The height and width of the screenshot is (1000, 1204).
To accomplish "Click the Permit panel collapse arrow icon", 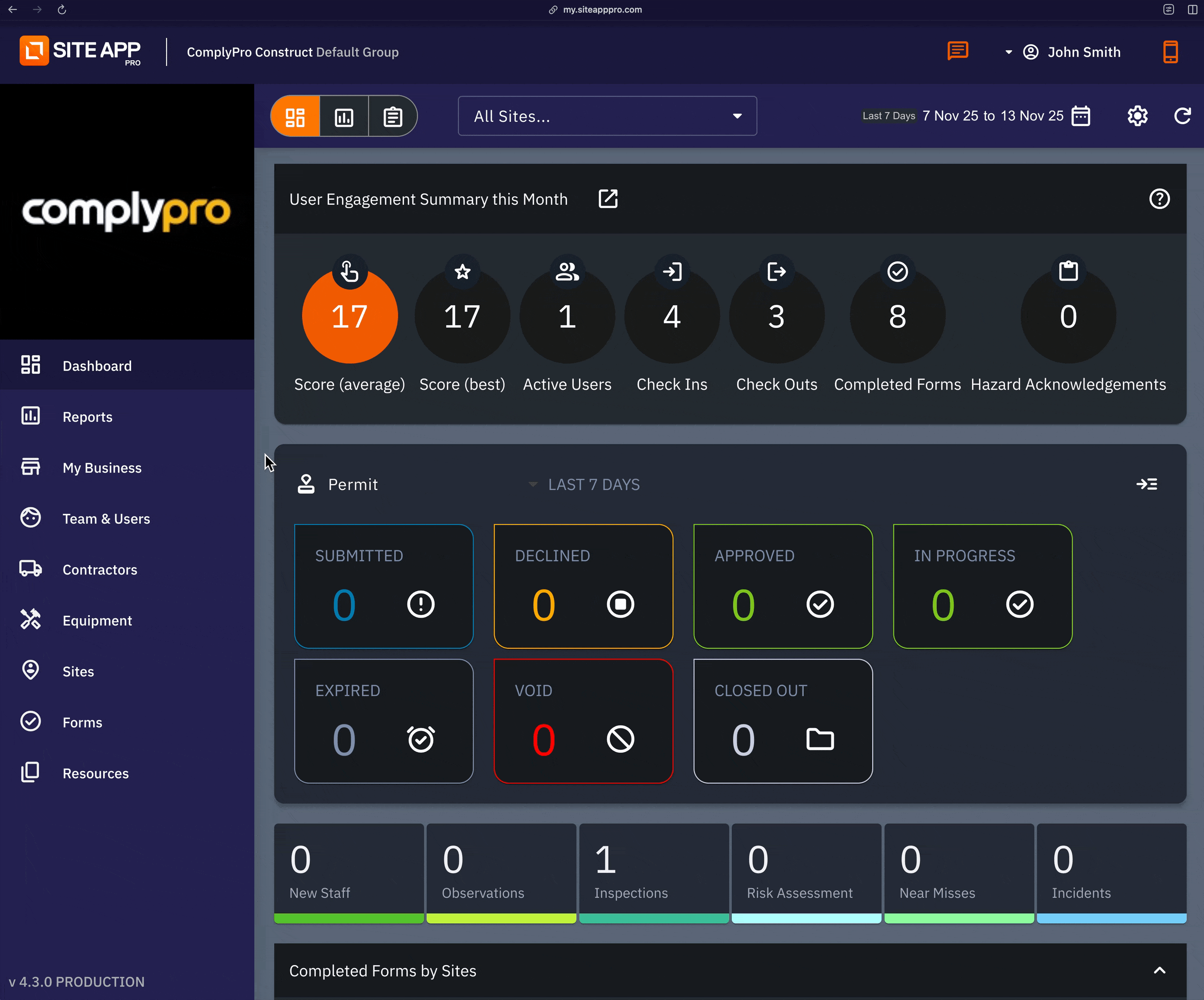I will pos(1147,484).
